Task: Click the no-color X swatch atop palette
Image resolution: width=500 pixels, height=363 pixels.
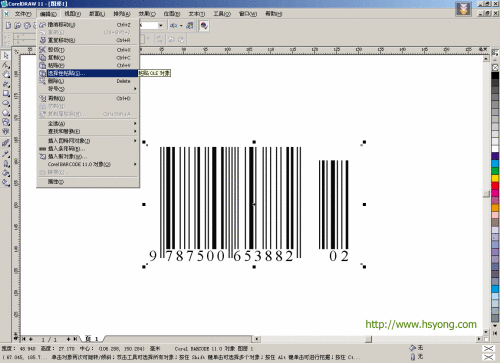Action: click(495, 68)
